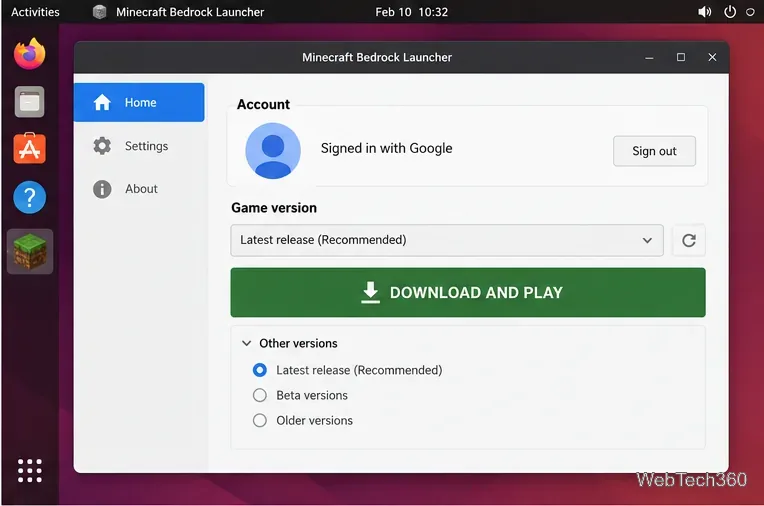Screen dimensions: 764x506
Task: Select Latest release (Recommended) radio button
Action: click(x=260, y=370)
